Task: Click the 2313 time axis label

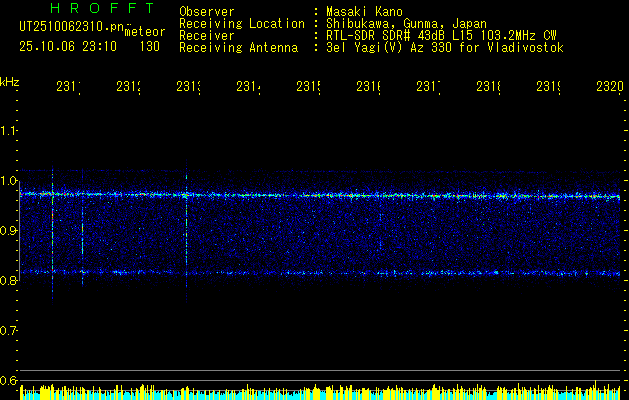Action: [x=189, y=87]
